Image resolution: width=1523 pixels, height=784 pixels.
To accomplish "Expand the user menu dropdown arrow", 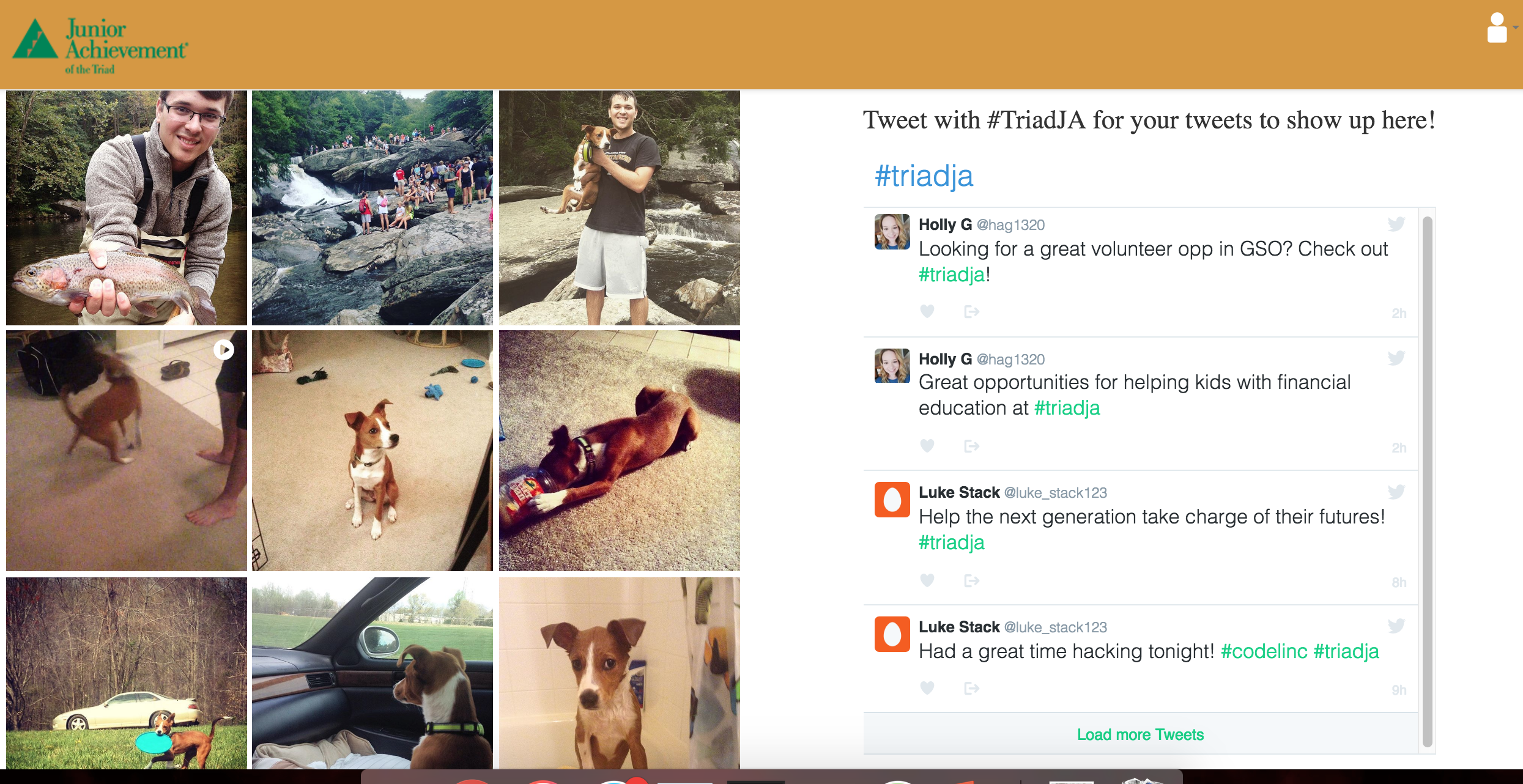I will pyautogui.click(x=1516, y=28).
